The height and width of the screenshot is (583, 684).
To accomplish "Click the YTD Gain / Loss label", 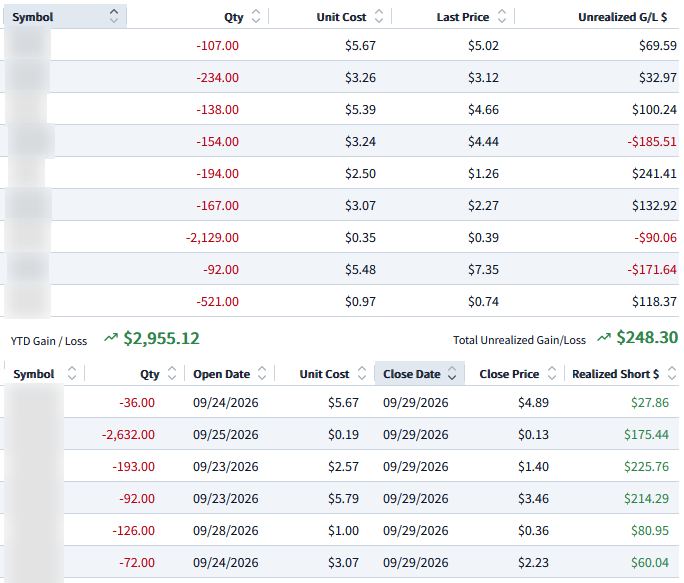I will [49, 341].
